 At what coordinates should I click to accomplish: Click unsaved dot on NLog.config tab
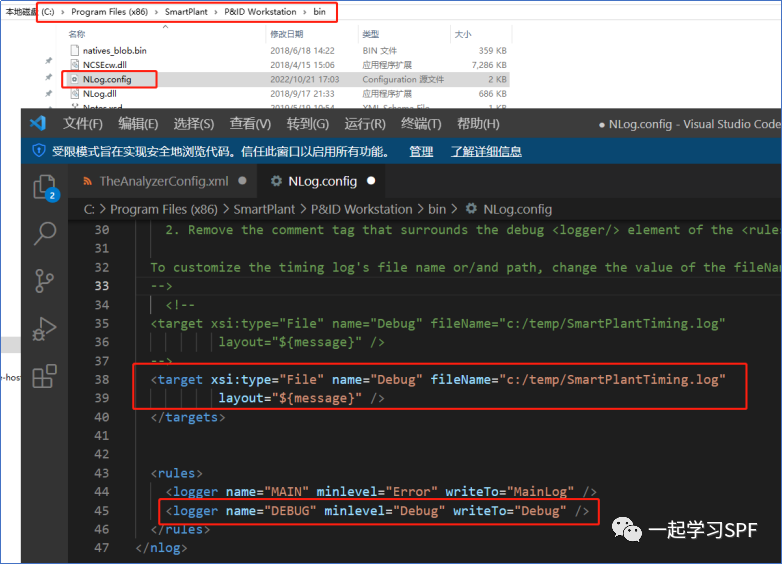pyautogui.click(x=371, y=181)
